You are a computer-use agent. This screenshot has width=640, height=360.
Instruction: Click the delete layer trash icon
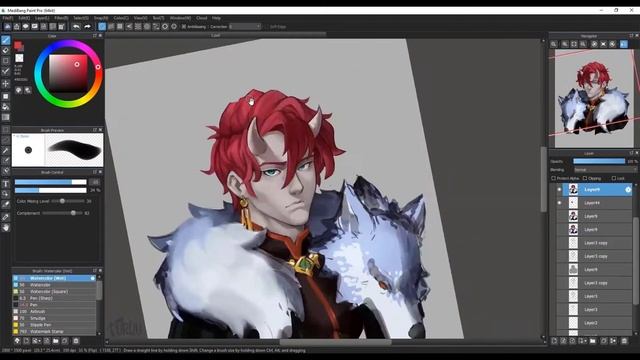pyautogui.click(x=624, y=340)
